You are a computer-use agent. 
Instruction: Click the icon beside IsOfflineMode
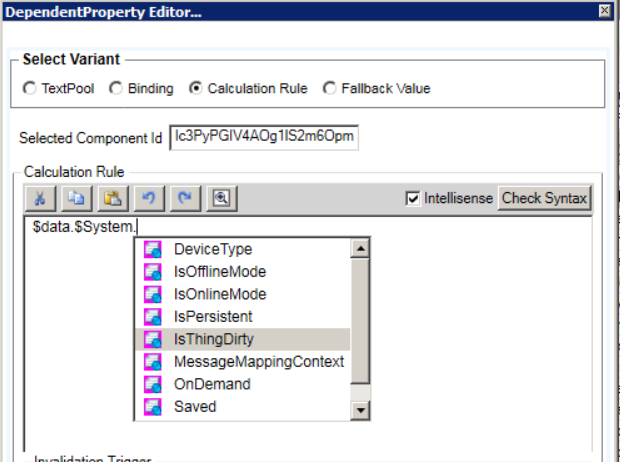coord(153,272)
